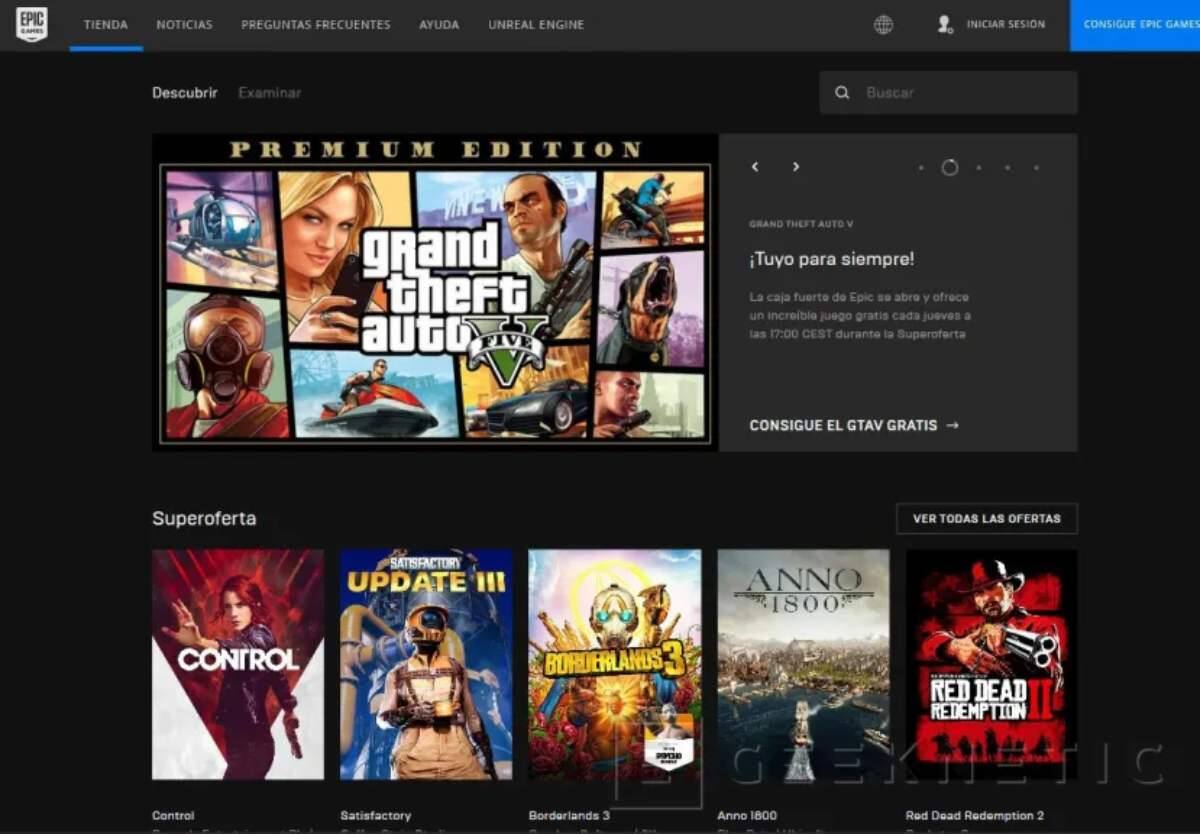Screen dimensions: 1200x834
Task: Select the first carousel dot indicator
Action: 921,168
